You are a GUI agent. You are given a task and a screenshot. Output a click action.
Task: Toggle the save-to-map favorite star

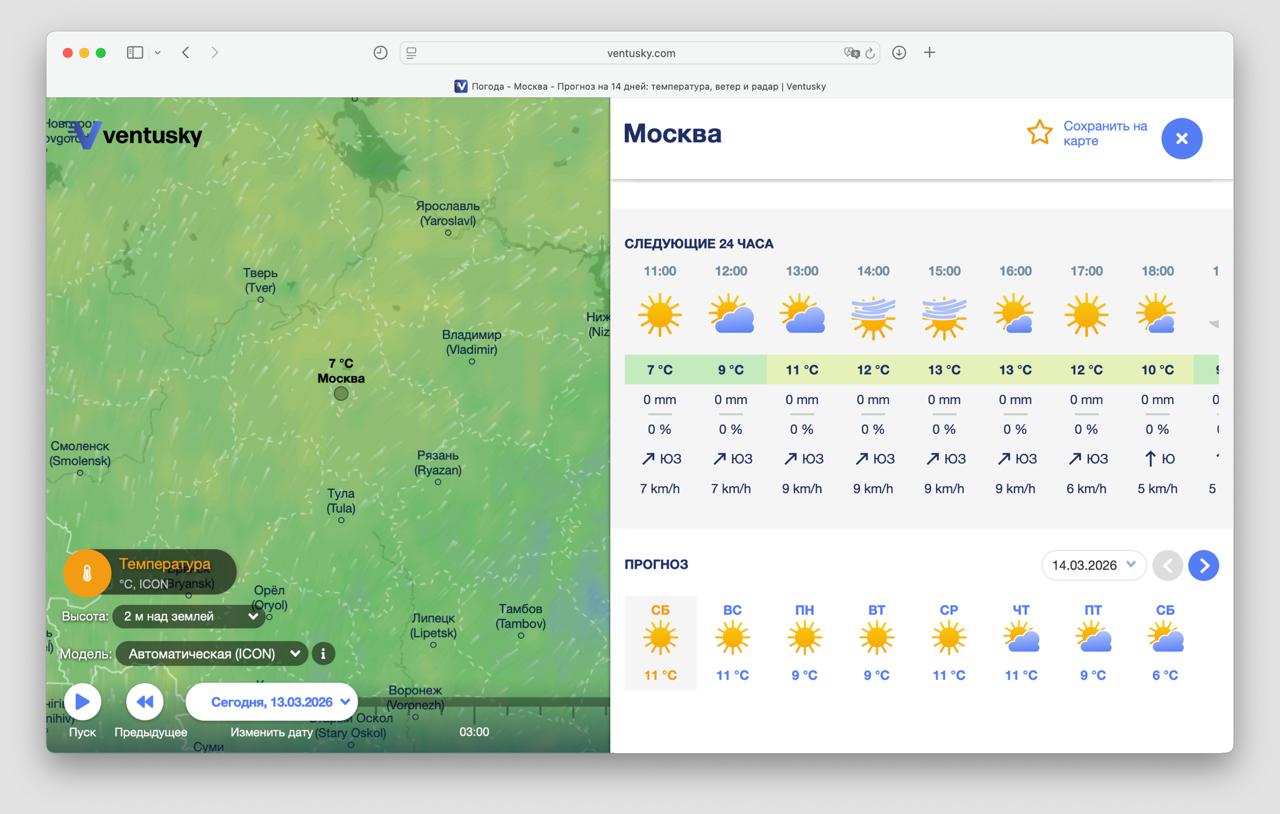tap(1040, 131)
